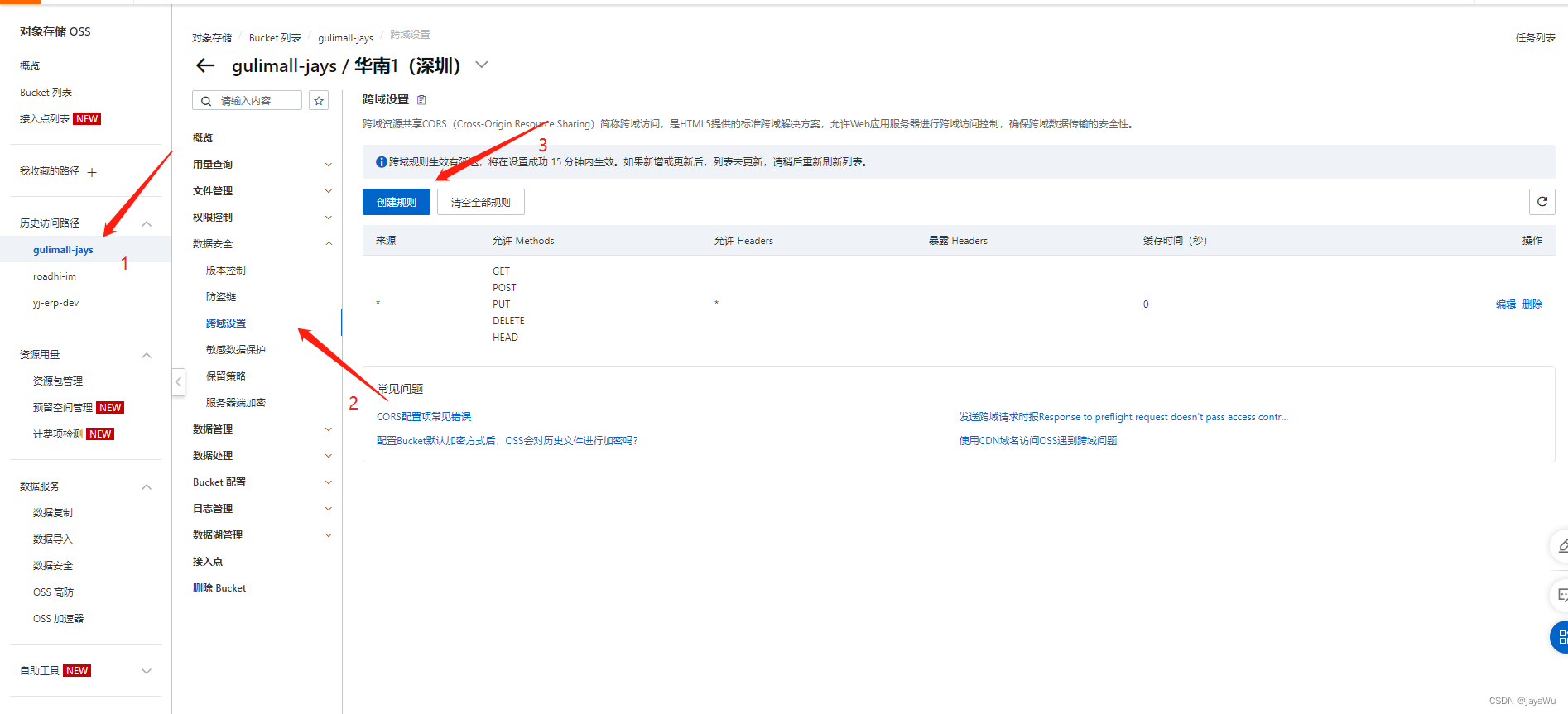Image resolution: width=1568 pixels, height=714 pixels.
Task: Open 数据导入 in the sidebar
Action: click(x=53, y=539)
